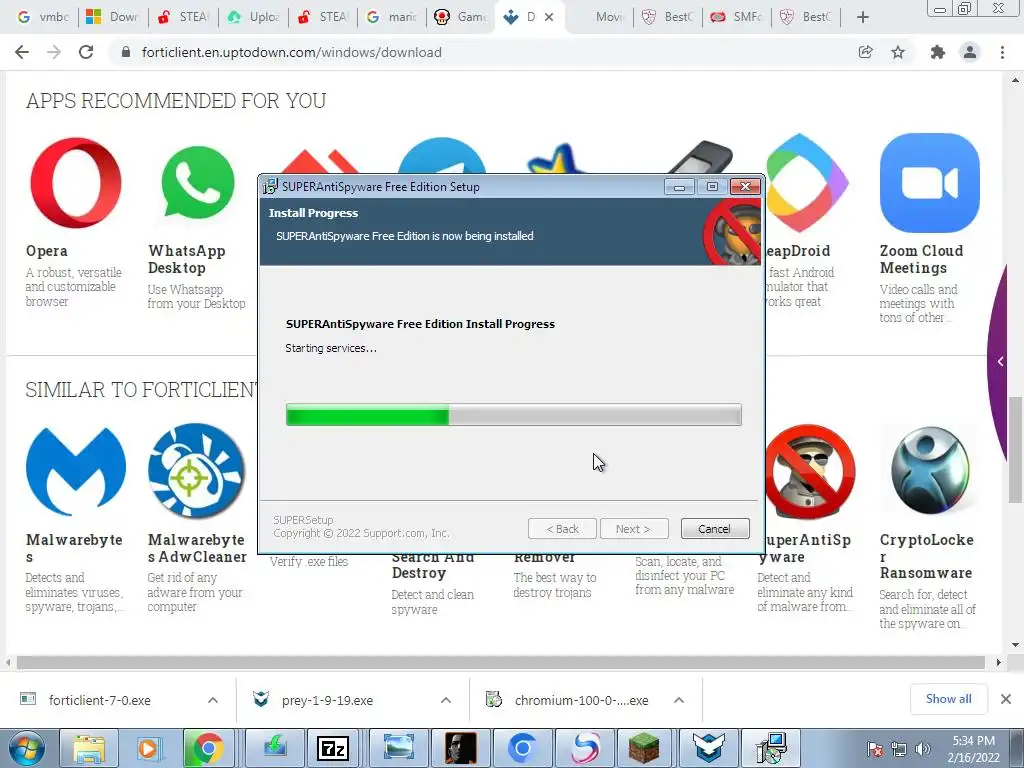The image size is (1024, 768).
Task: Expand the chromium-100-0 download options
Action: click(x=679, y=700)
